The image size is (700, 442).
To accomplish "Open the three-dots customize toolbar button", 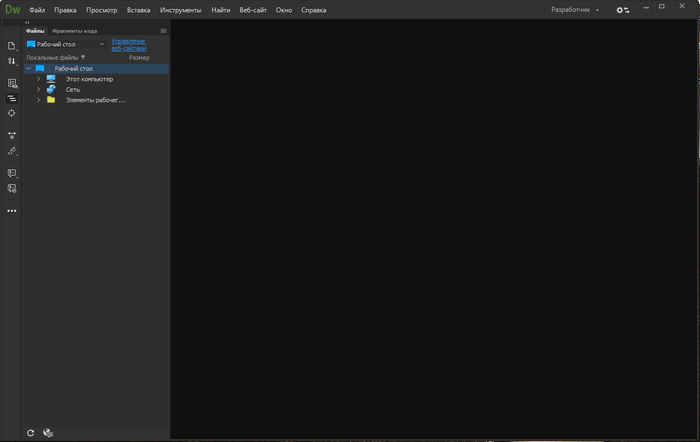I will 12,211.
